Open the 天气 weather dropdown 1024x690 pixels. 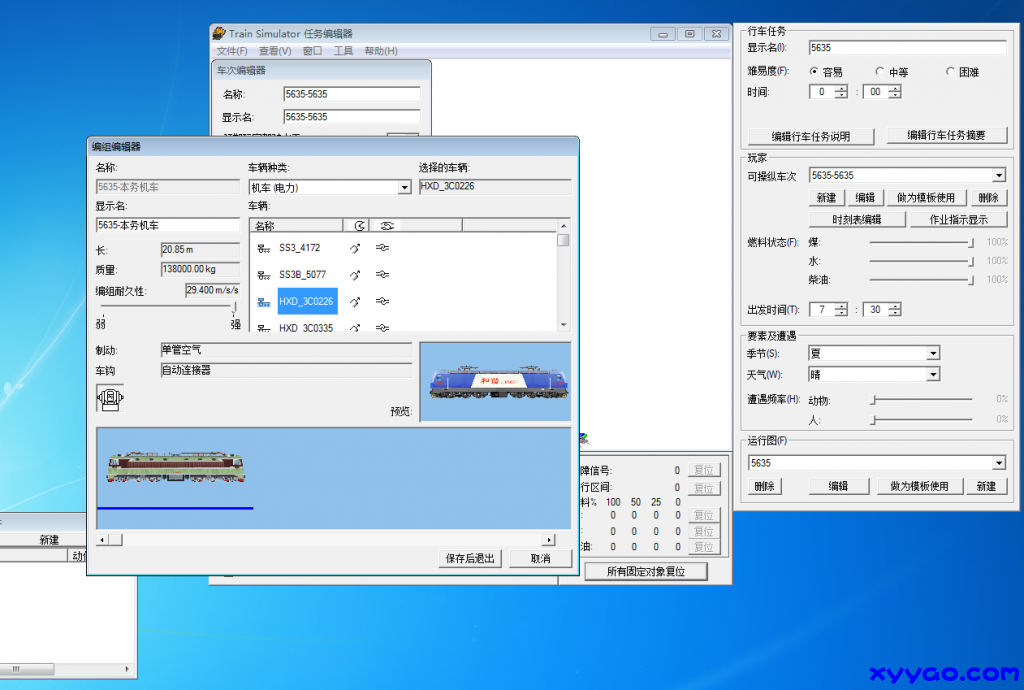[x=933, y=372]
